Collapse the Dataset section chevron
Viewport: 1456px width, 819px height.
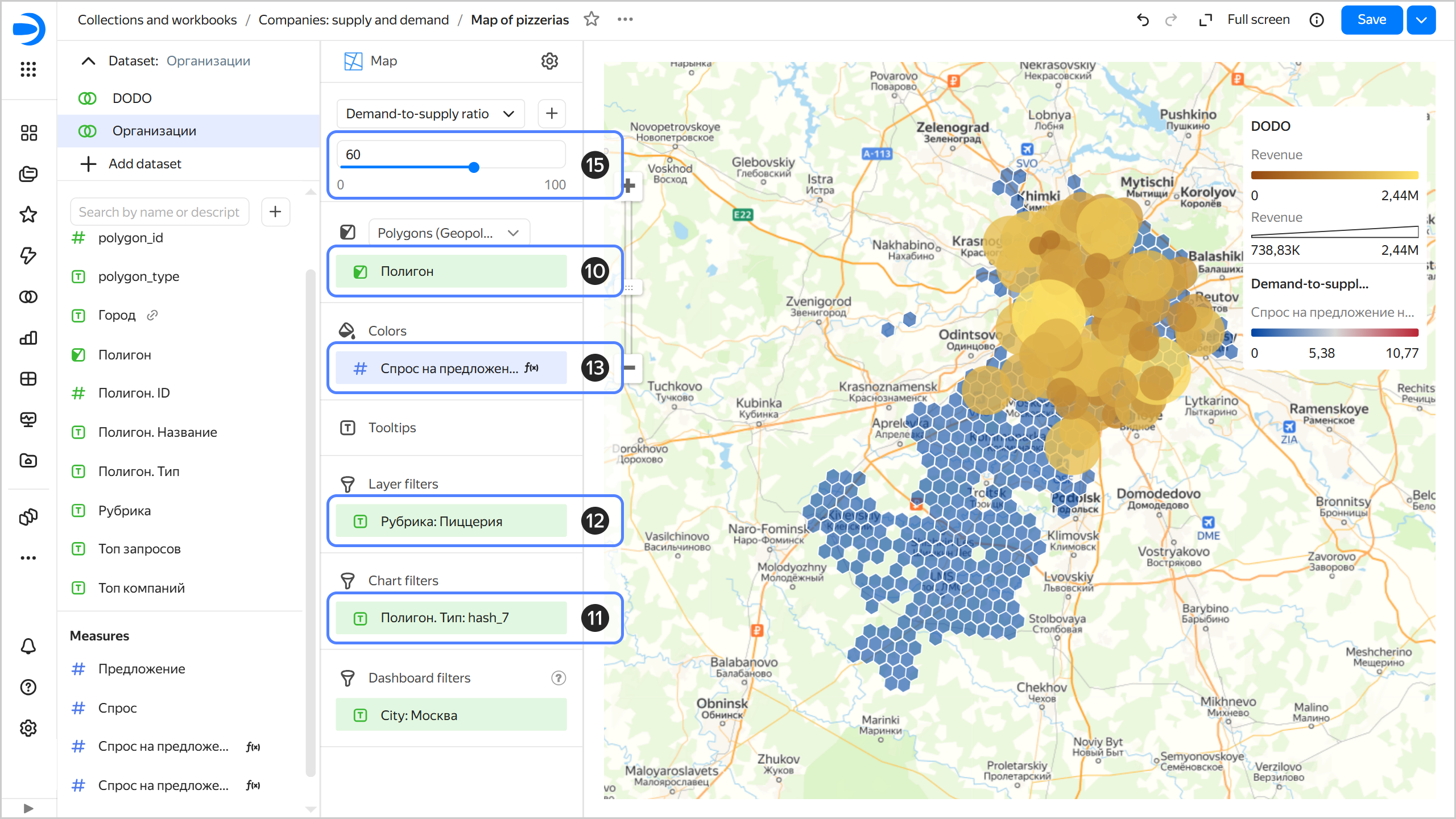click(88, 61)
